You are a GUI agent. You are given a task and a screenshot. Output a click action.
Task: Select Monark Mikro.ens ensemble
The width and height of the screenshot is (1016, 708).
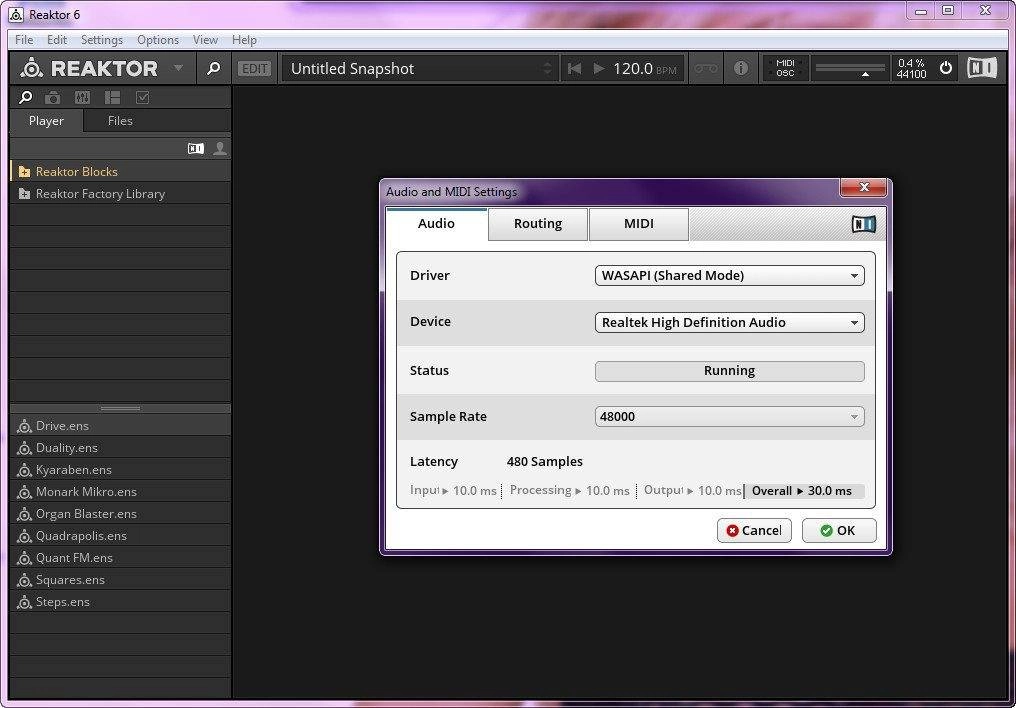[x=121, y=492]
